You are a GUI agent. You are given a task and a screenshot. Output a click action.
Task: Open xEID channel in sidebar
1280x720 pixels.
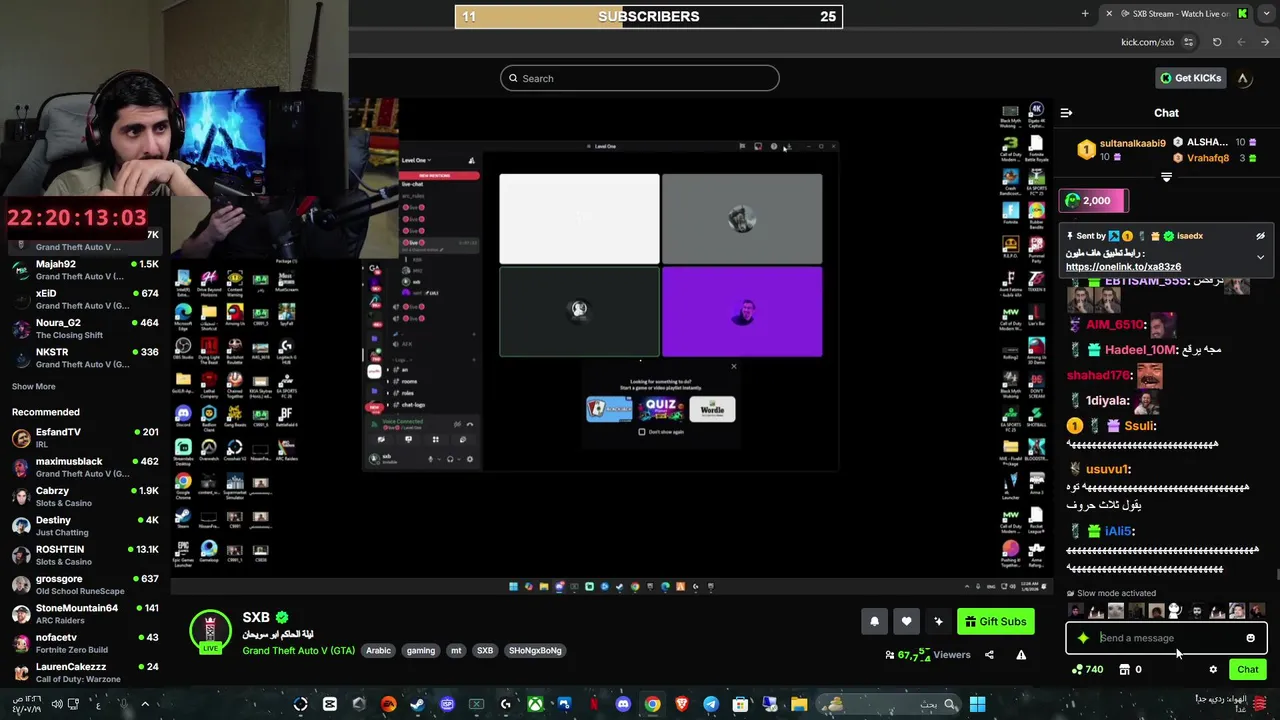pyautogui.click(x=85, y=299)
